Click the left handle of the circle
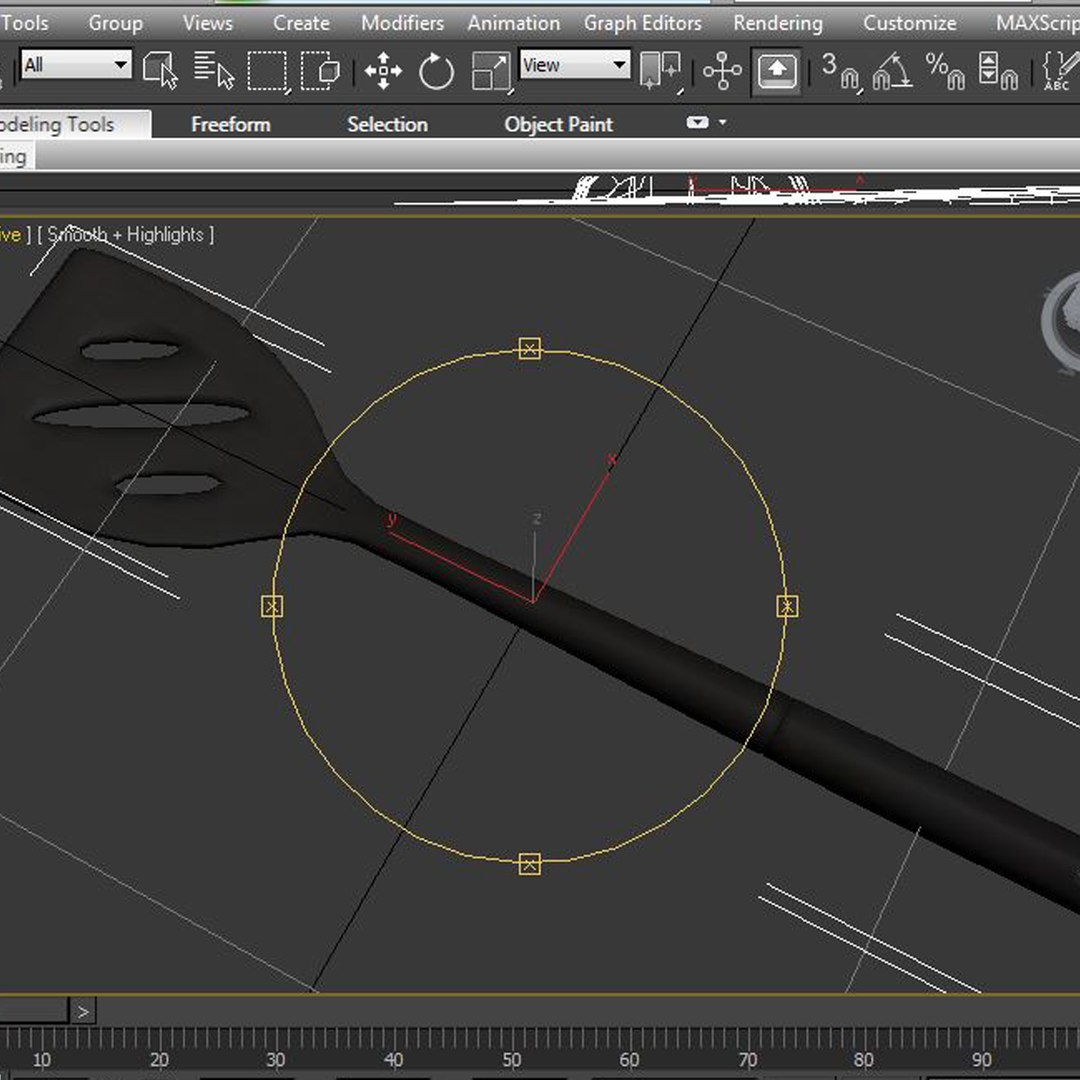 (272, 606)
